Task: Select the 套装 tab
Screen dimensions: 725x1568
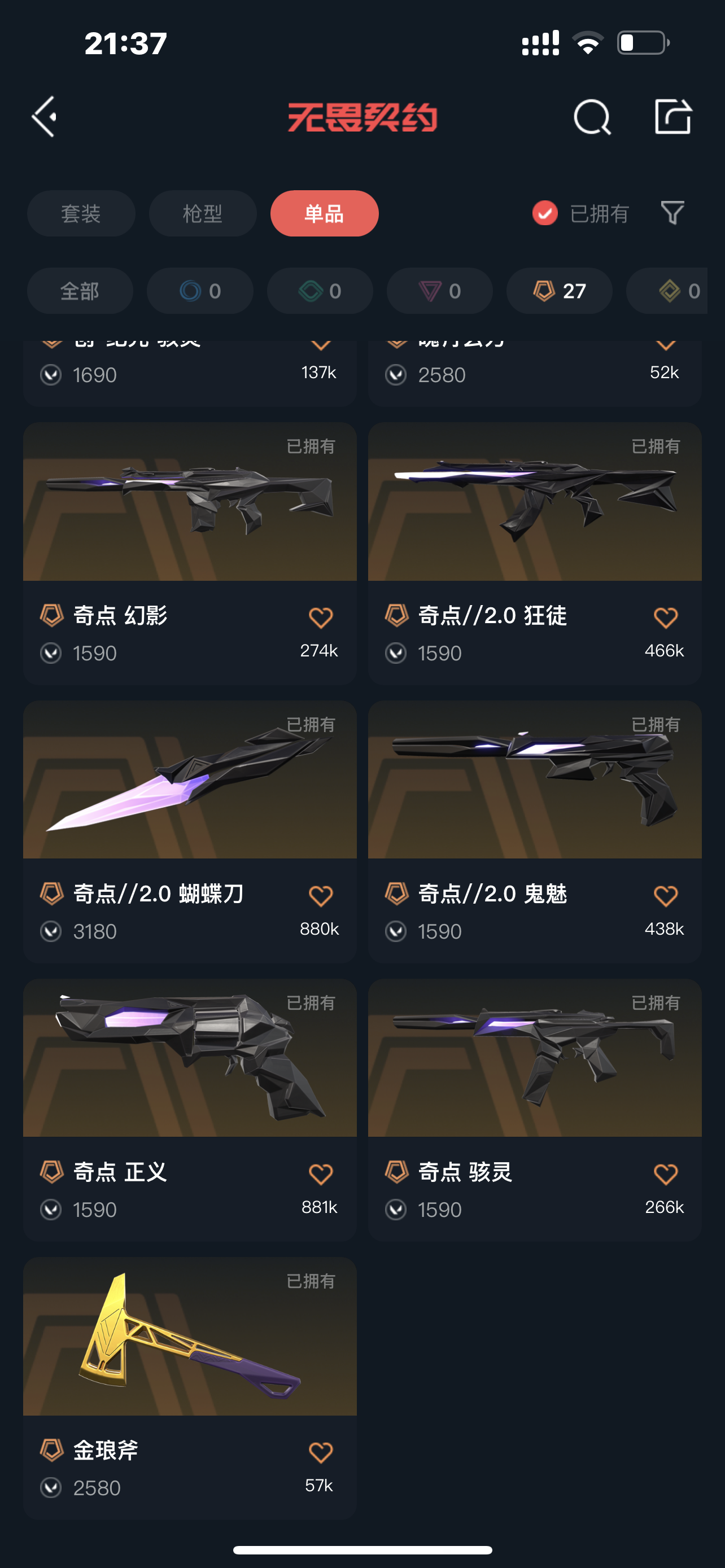Action: point(81,214)
